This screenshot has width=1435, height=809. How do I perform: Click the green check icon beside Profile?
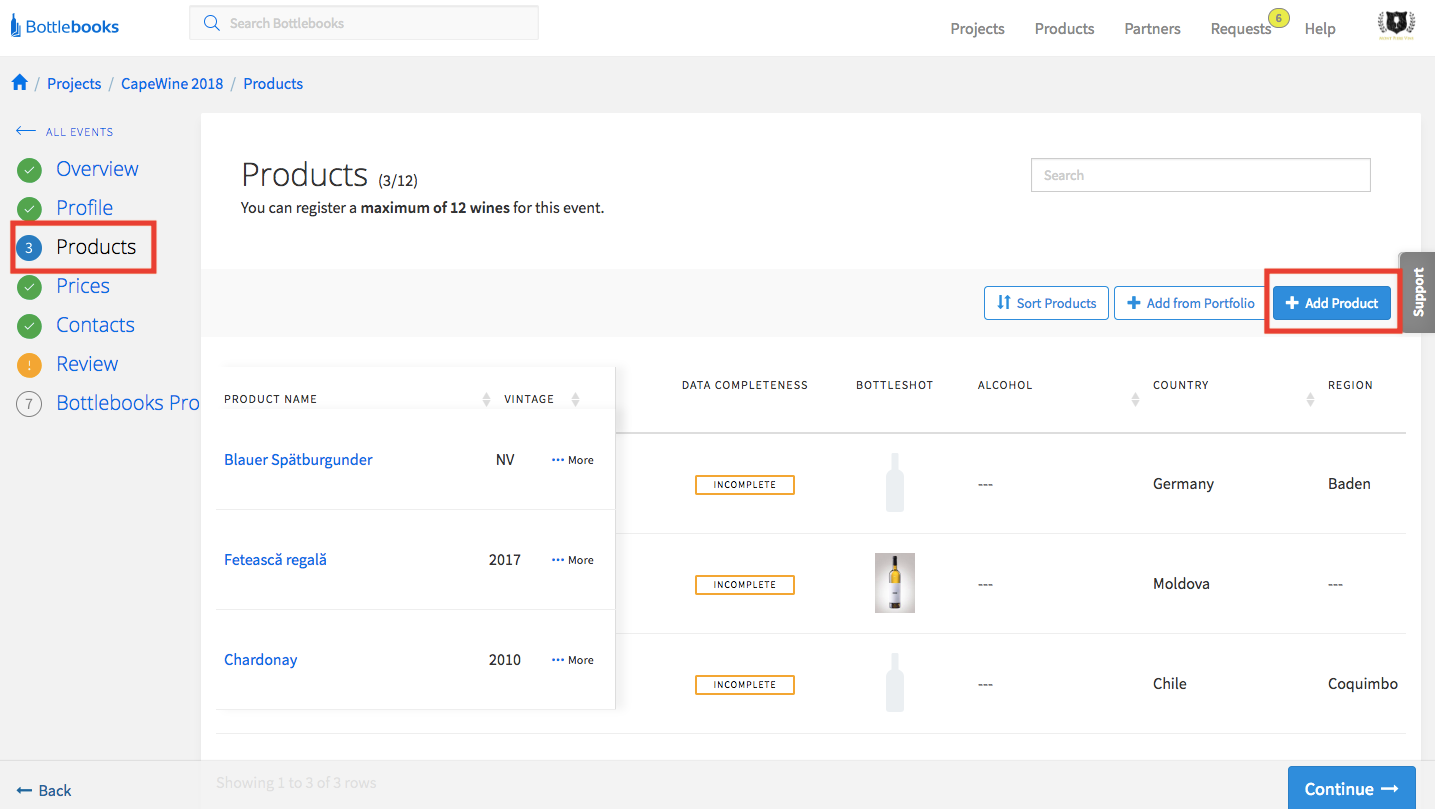point(30,209)
